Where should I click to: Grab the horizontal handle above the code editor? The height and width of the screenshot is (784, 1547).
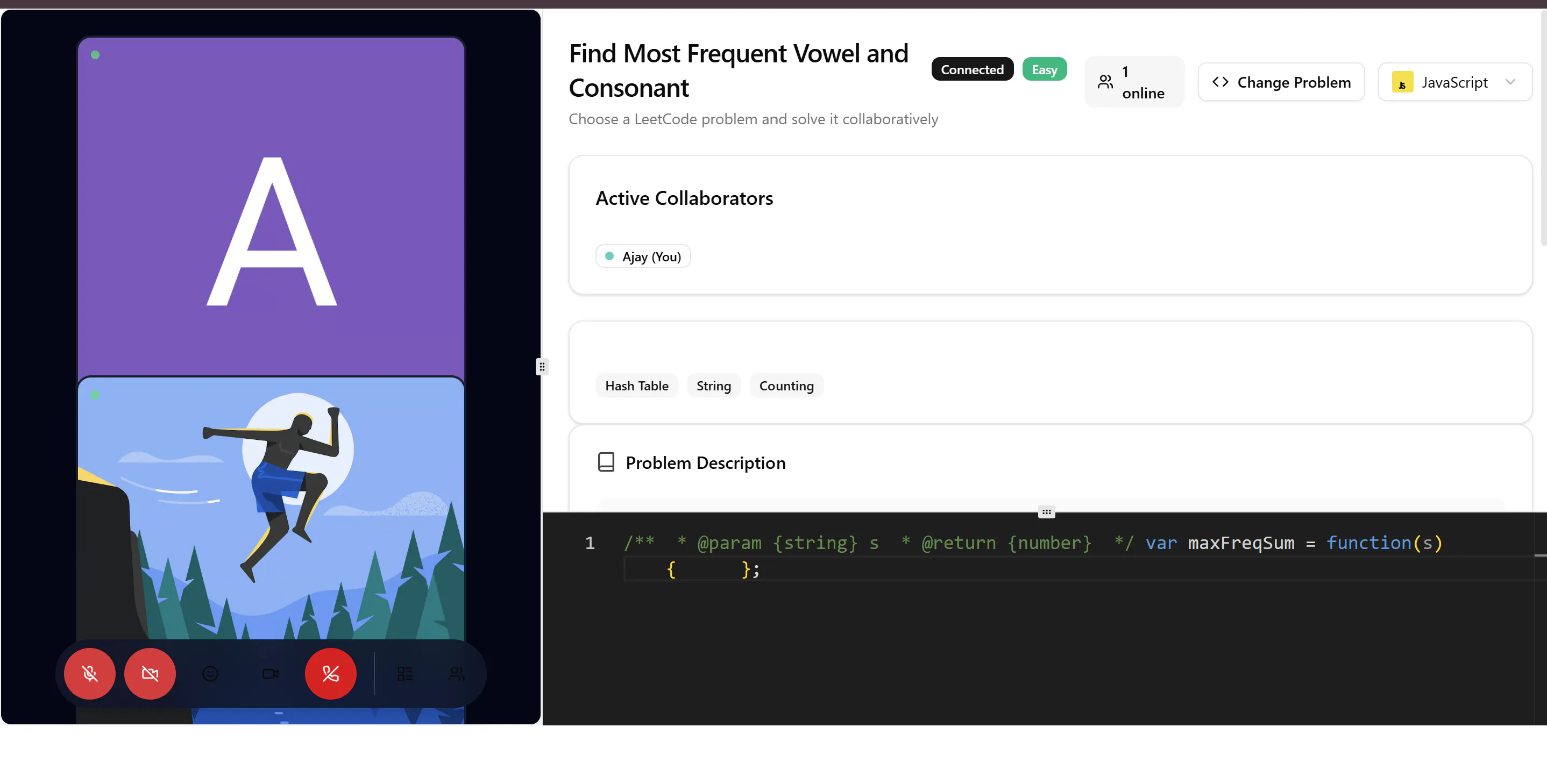(1046, 512)
